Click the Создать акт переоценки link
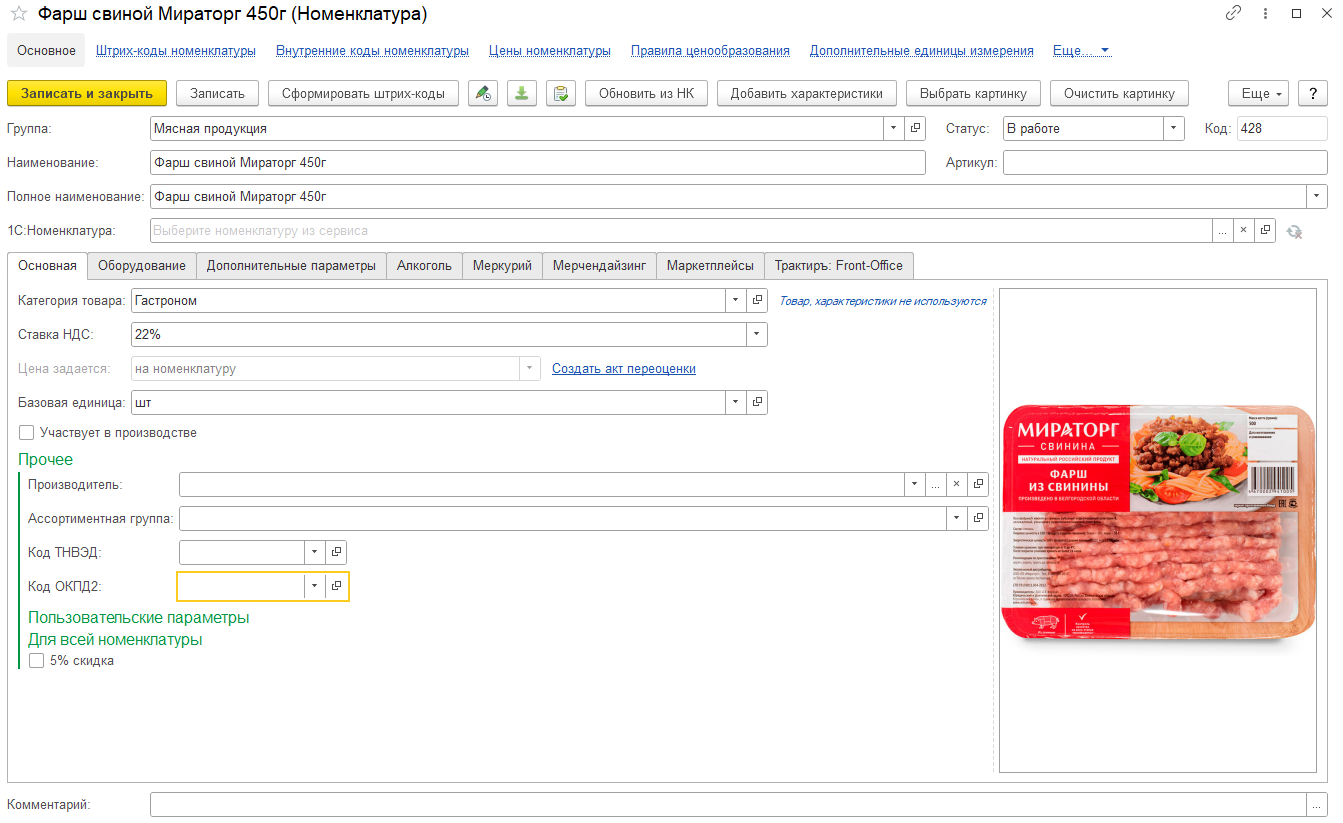Viewport: 1343px width, 823px height. point(624,369)
